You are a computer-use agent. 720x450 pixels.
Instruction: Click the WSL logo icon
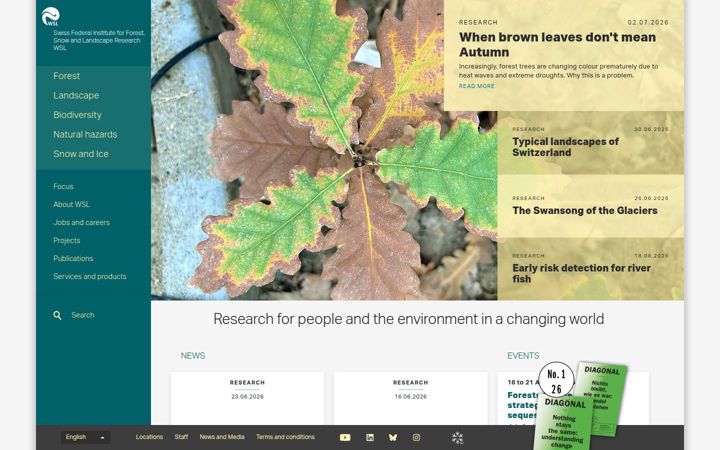coord(51,17)
